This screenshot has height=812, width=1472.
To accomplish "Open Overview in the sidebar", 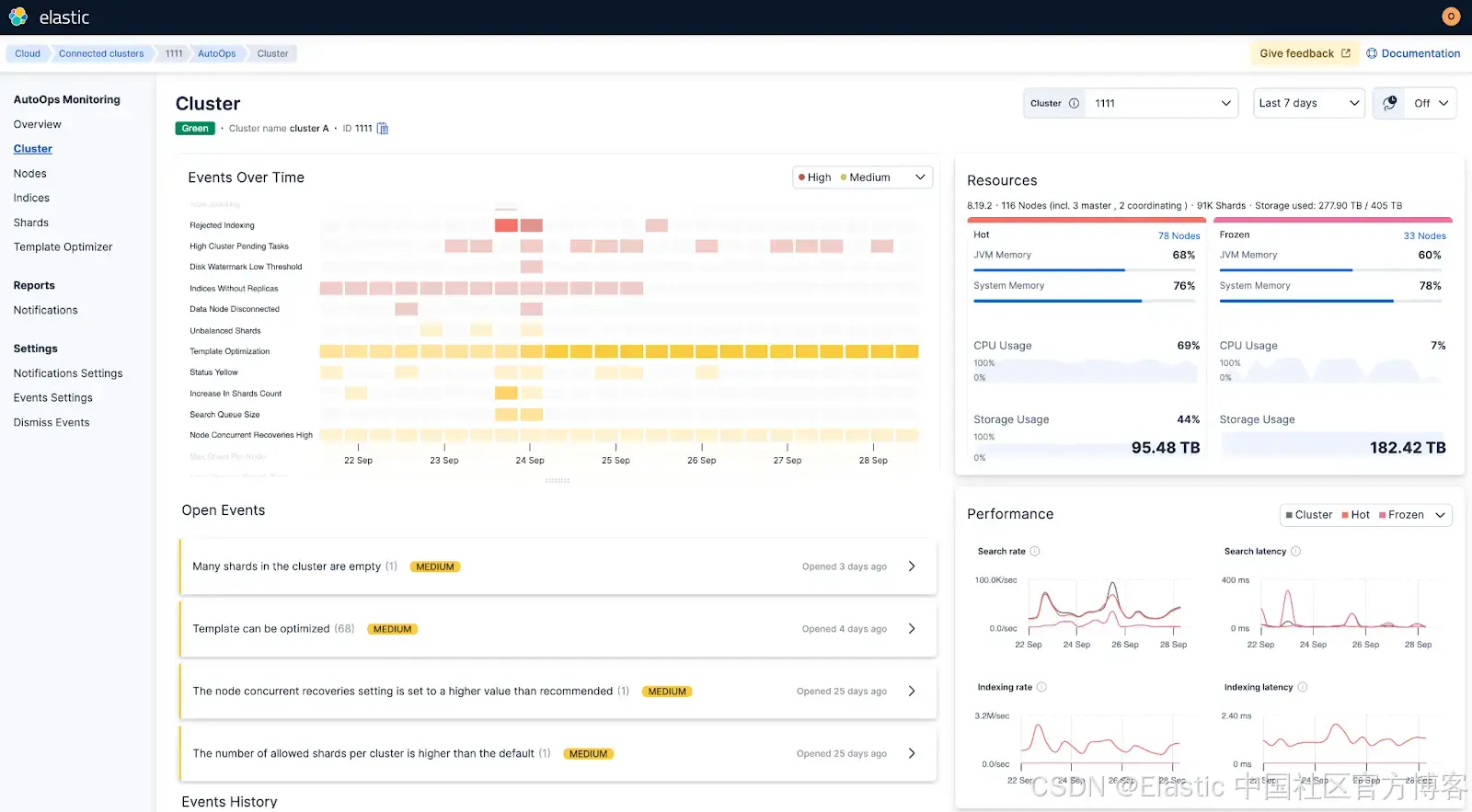I will pyautogui.click(x=38, y=124).
